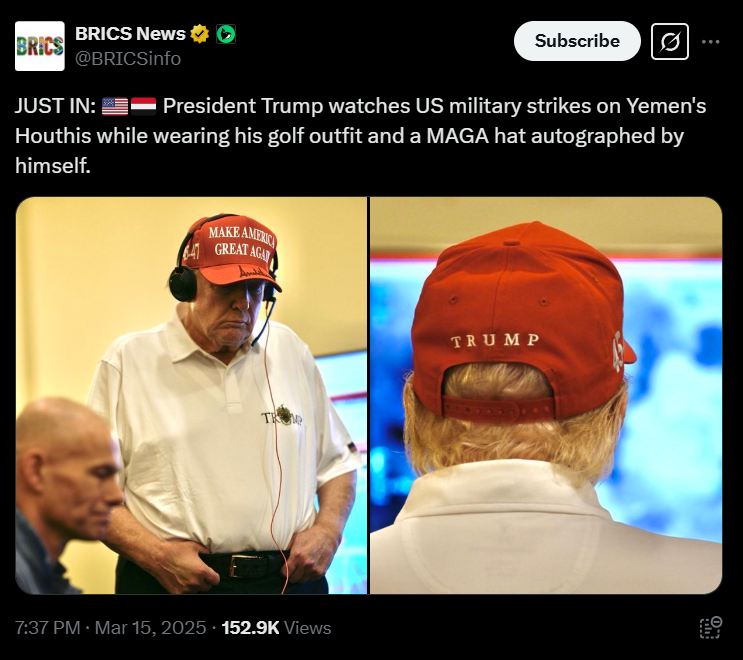The width and height of the screenshot is (743, 660).
Task: Open the BRICS News display name link
Action: (130, 34)
